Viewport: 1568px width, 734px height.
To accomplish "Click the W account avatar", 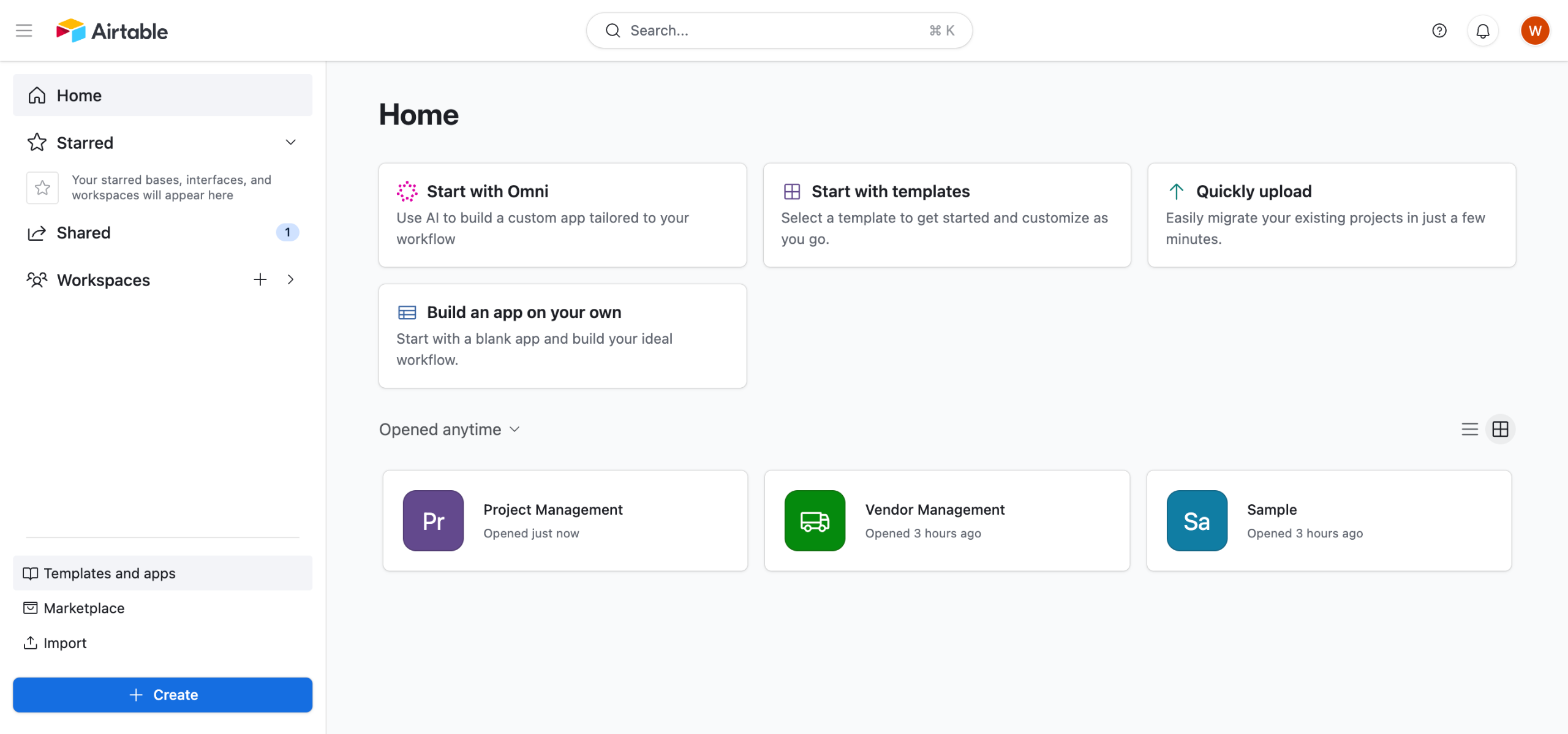I will point(1534,31).
